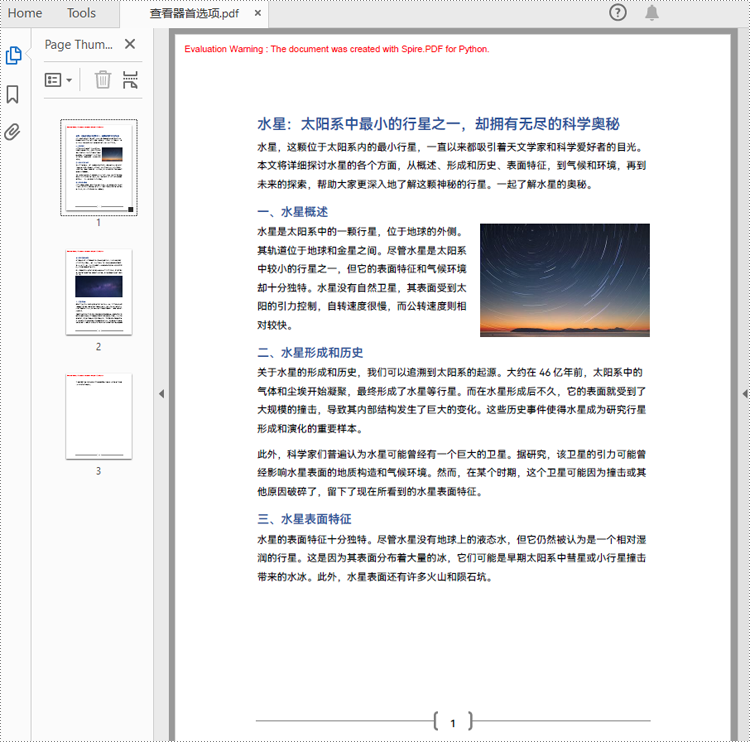The image size is (750, 742).
Task: Click the red Evaluation Warning text
Action: 337,49
